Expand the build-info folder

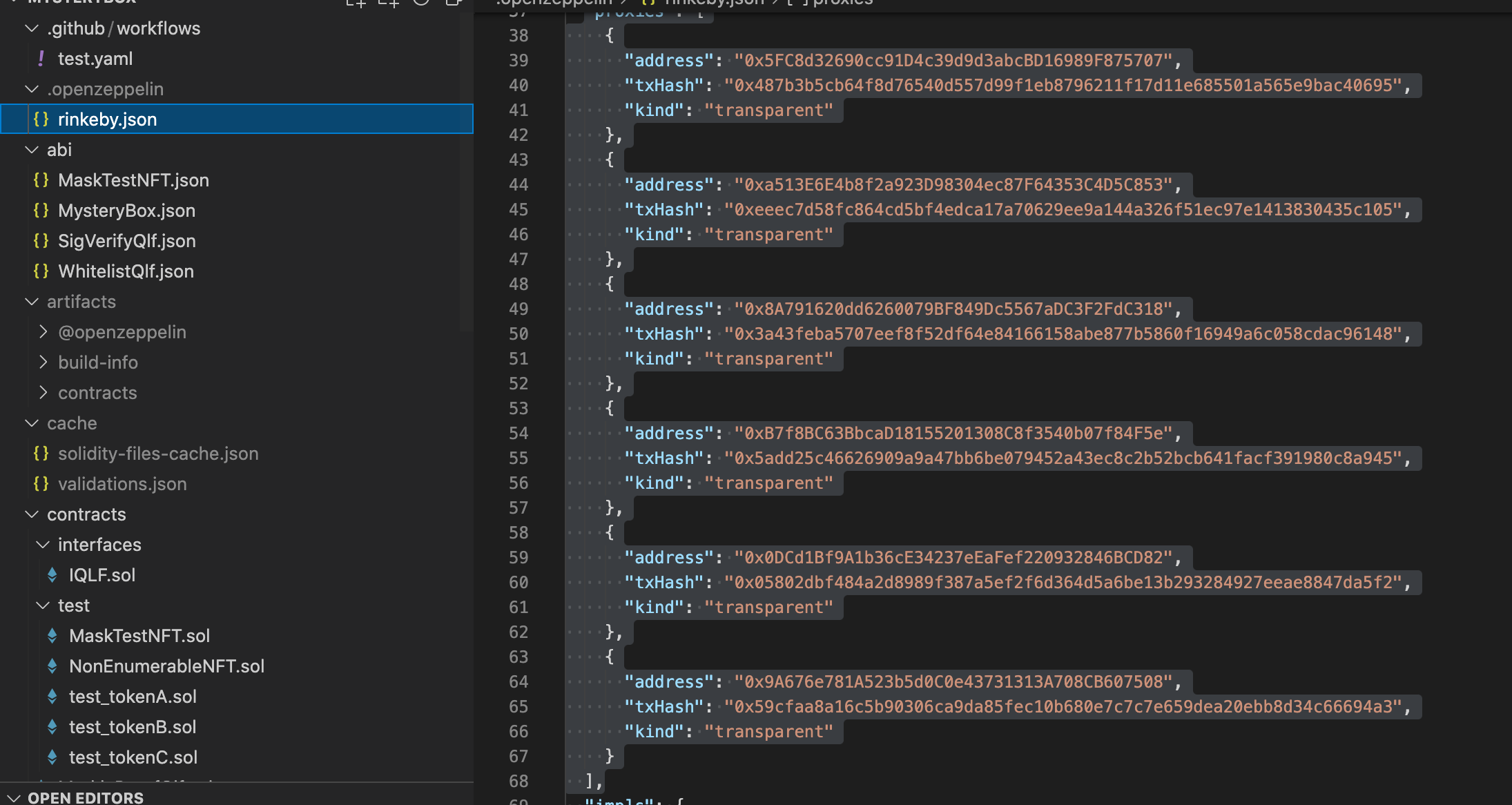coord(43,362)
